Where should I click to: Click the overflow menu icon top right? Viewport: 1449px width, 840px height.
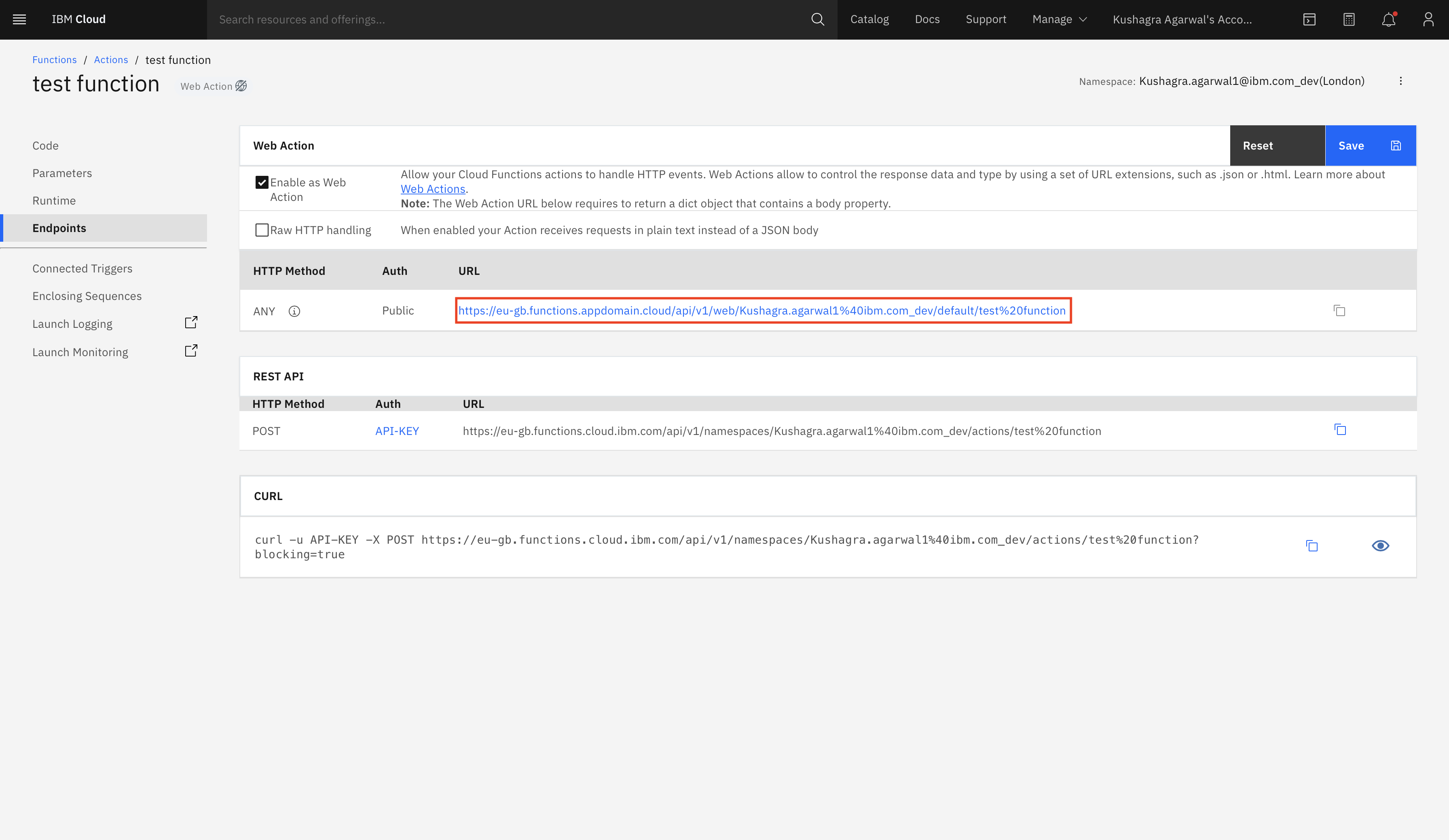coord(1401,81)
